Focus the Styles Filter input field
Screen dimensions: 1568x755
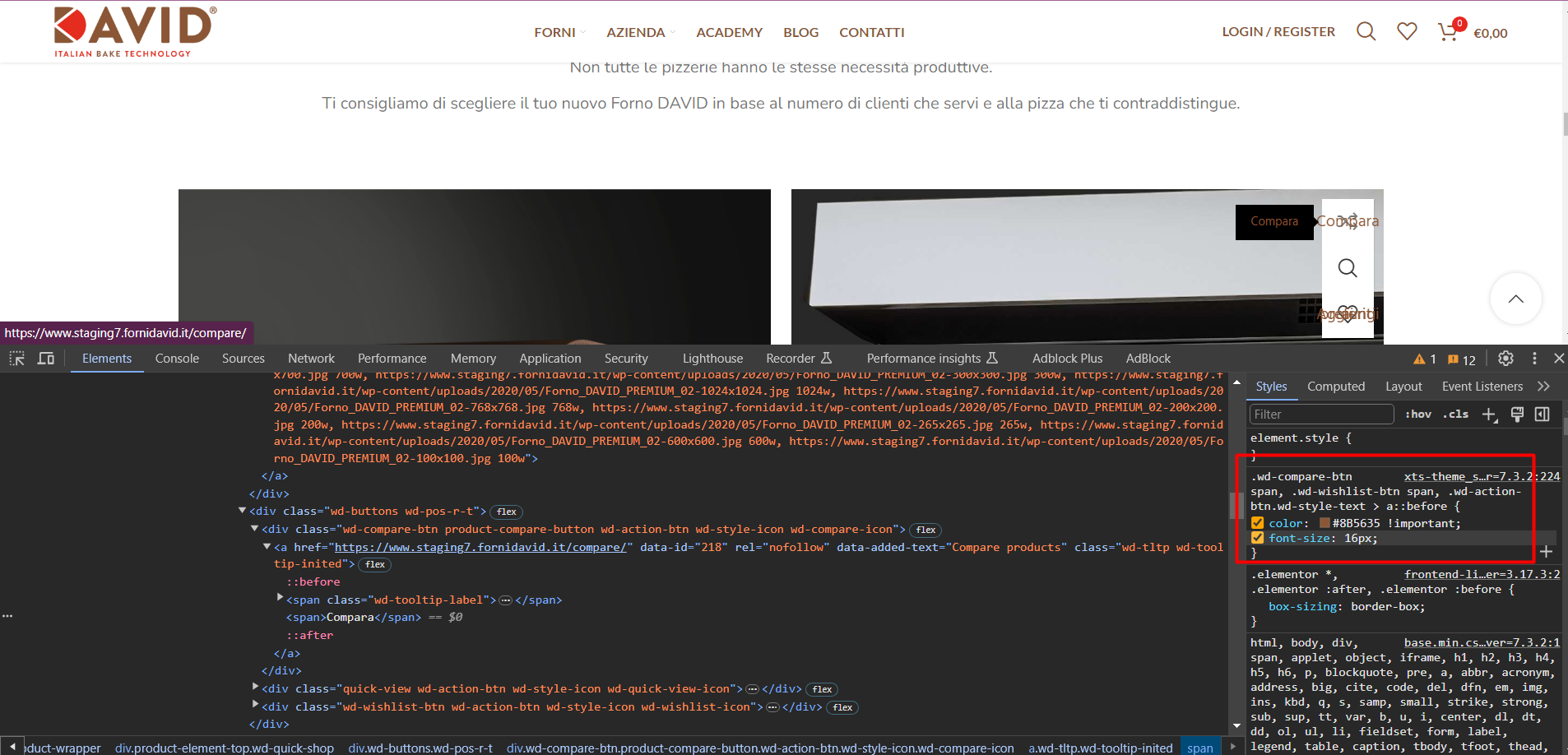coord(1321,415)
